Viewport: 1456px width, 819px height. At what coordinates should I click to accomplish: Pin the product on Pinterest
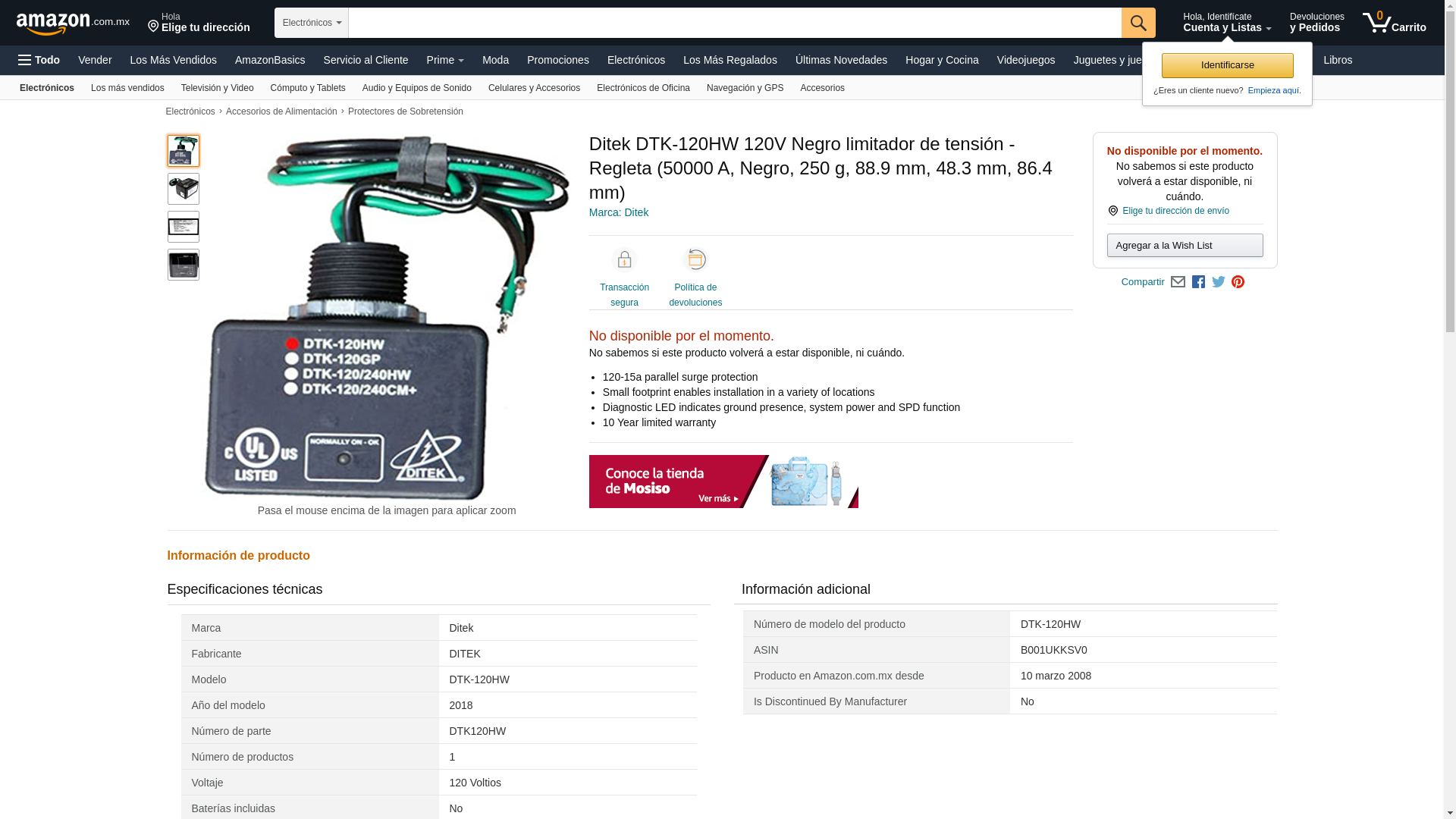[x=1238, y=282]
